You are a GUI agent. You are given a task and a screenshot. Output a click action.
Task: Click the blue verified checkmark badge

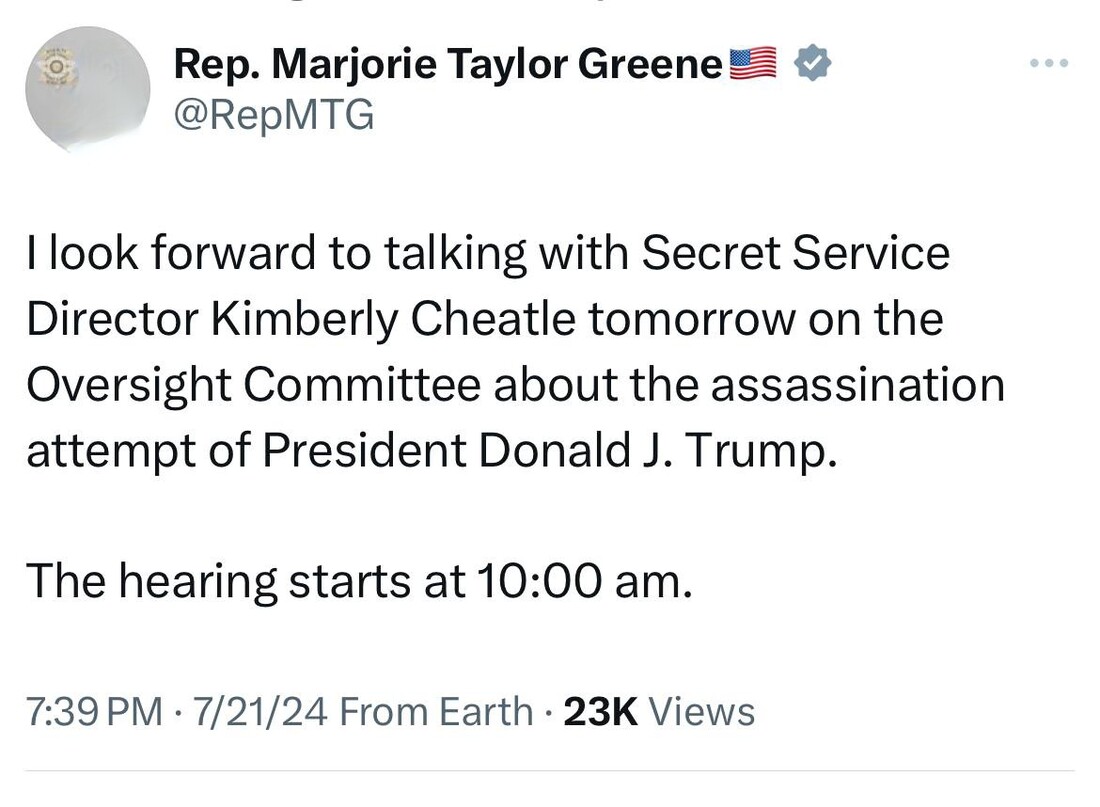pos(812,65)
